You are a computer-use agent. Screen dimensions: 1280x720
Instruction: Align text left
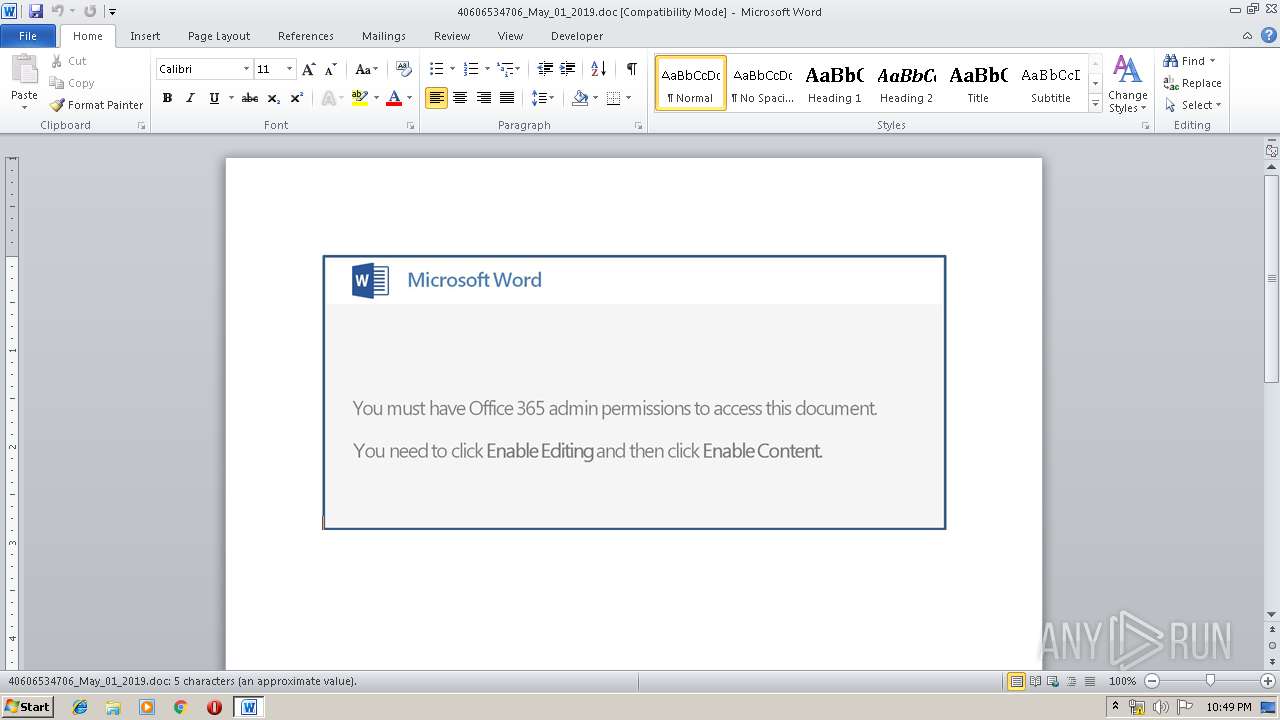436,98
